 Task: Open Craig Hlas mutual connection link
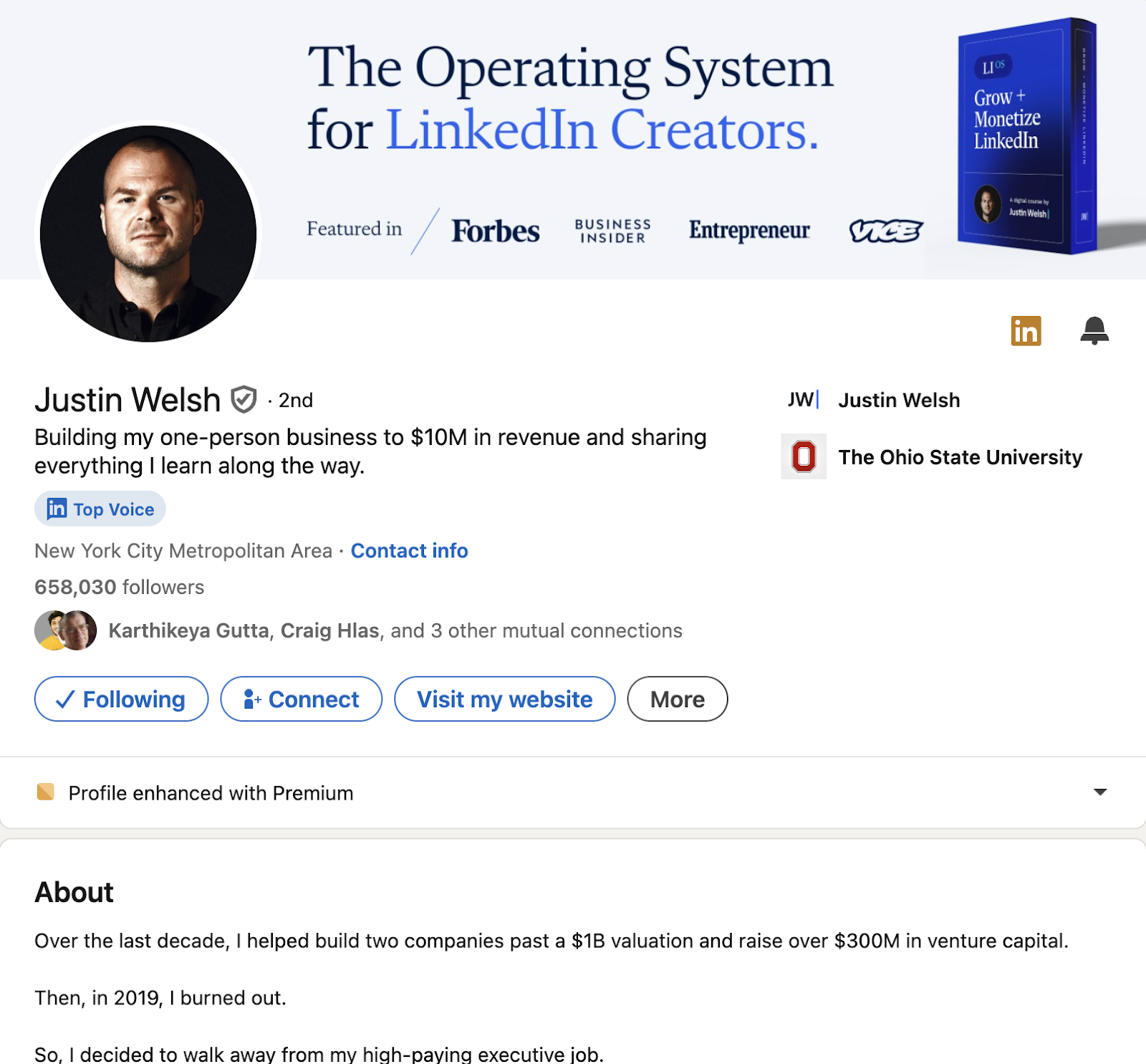pyautogui.click(x=329, y=631)
